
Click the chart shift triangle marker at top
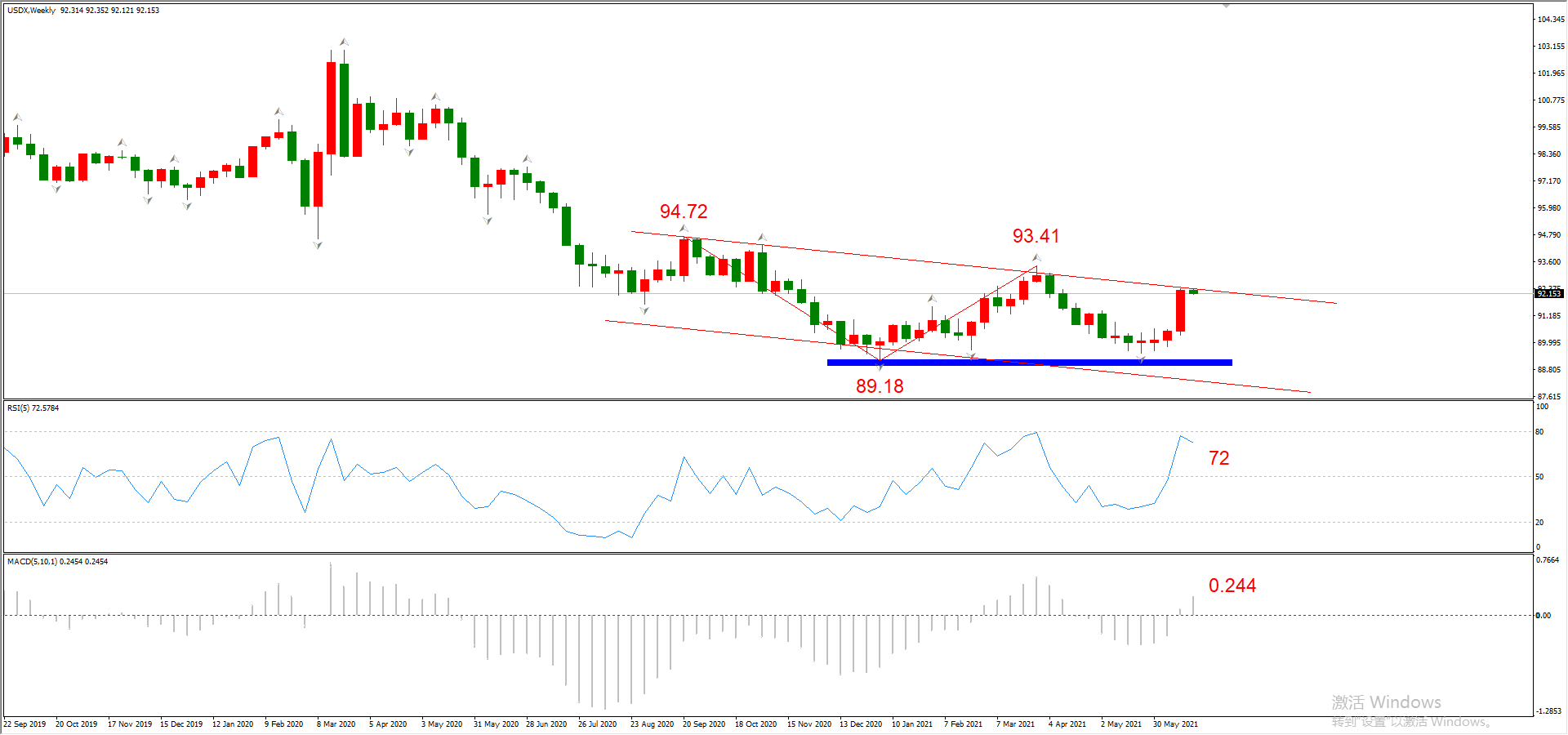[x=1226, y=5]
